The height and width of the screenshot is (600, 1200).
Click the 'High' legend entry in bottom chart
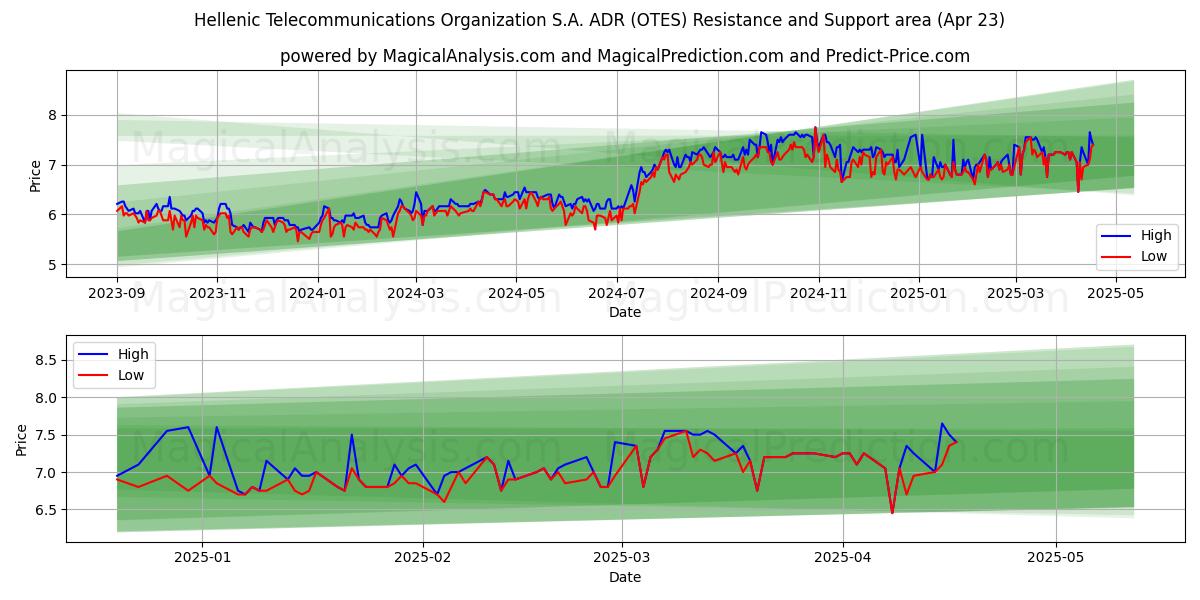(x=112, y=354)
